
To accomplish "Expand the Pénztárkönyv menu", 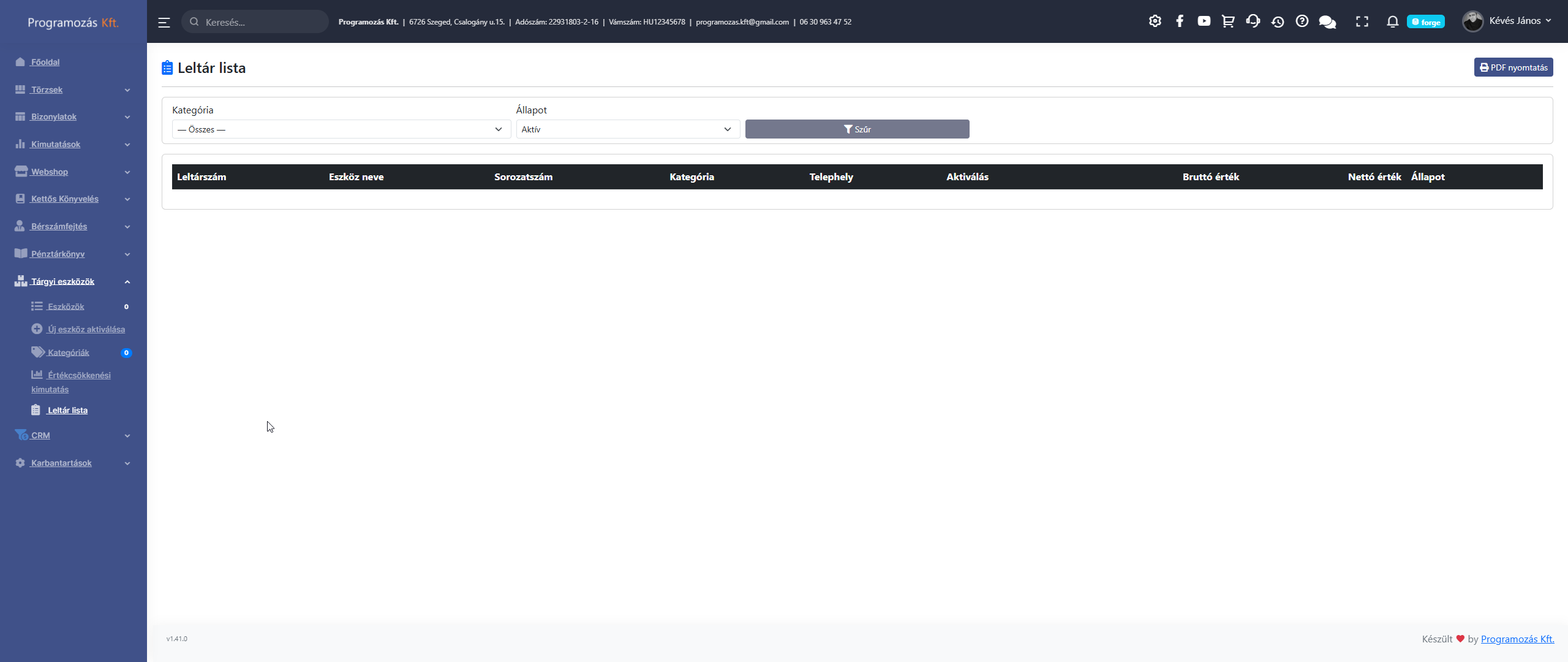I will click(x=73, y=254).
